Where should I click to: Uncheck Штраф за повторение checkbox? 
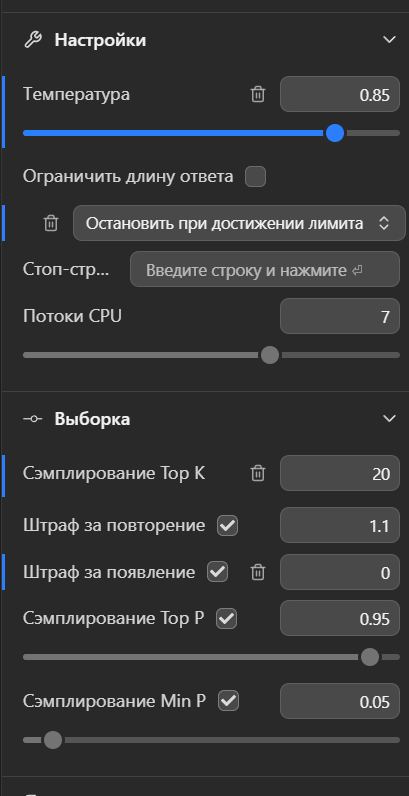[x=227, y=526]
